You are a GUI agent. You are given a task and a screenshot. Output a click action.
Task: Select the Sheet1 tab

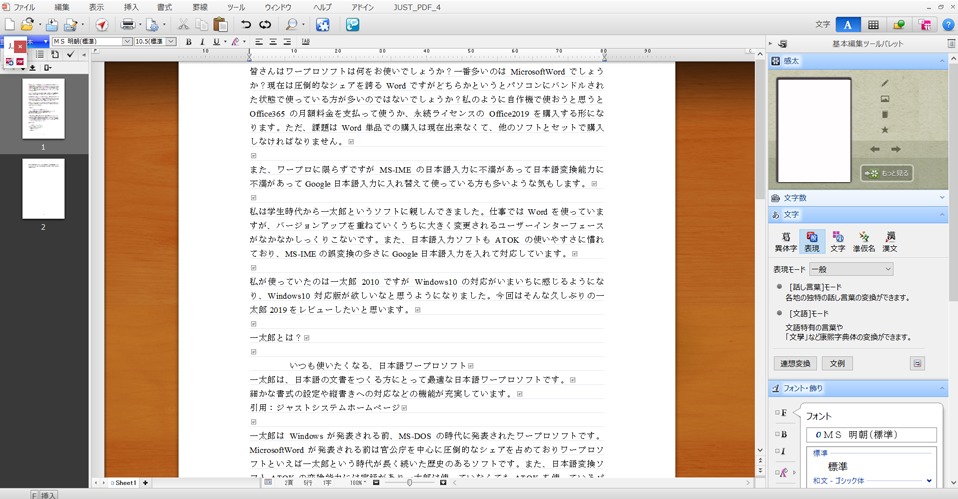(x=124, y=483)
